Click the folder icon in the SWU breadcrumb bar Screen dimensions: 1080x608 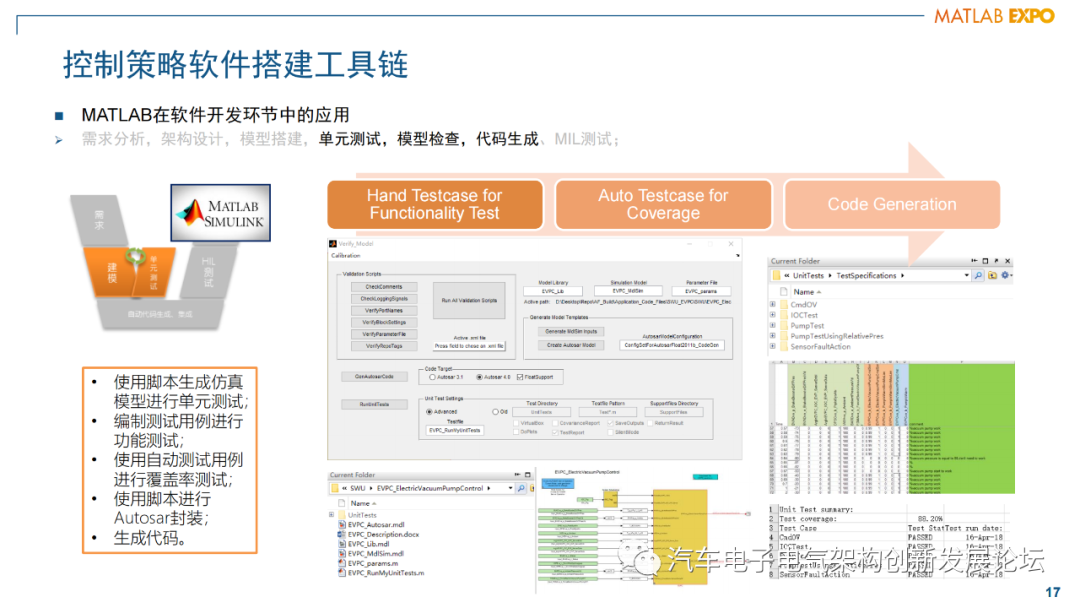point(334,488)
